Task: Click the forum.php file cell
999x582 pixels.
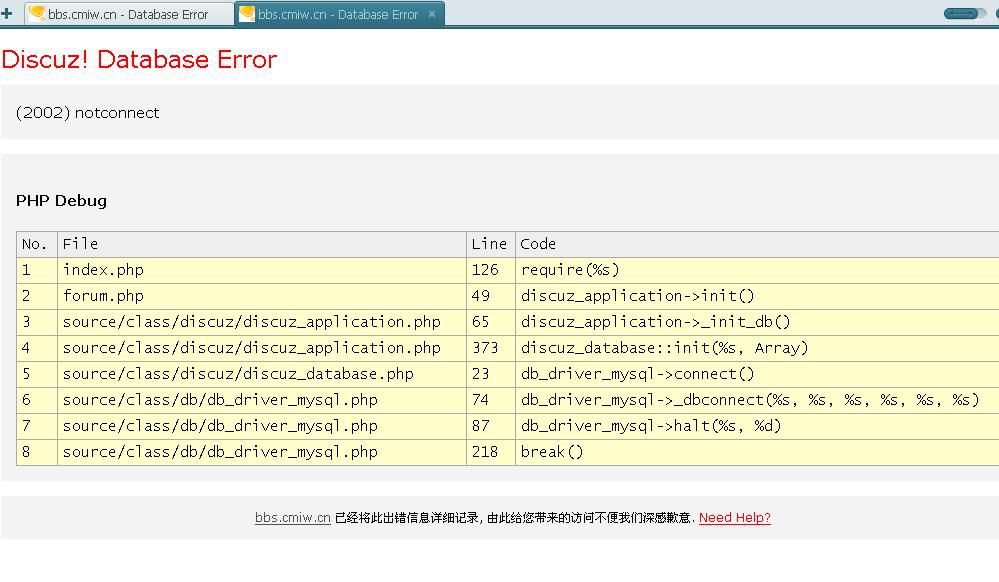Action: (x=262, y=296)
